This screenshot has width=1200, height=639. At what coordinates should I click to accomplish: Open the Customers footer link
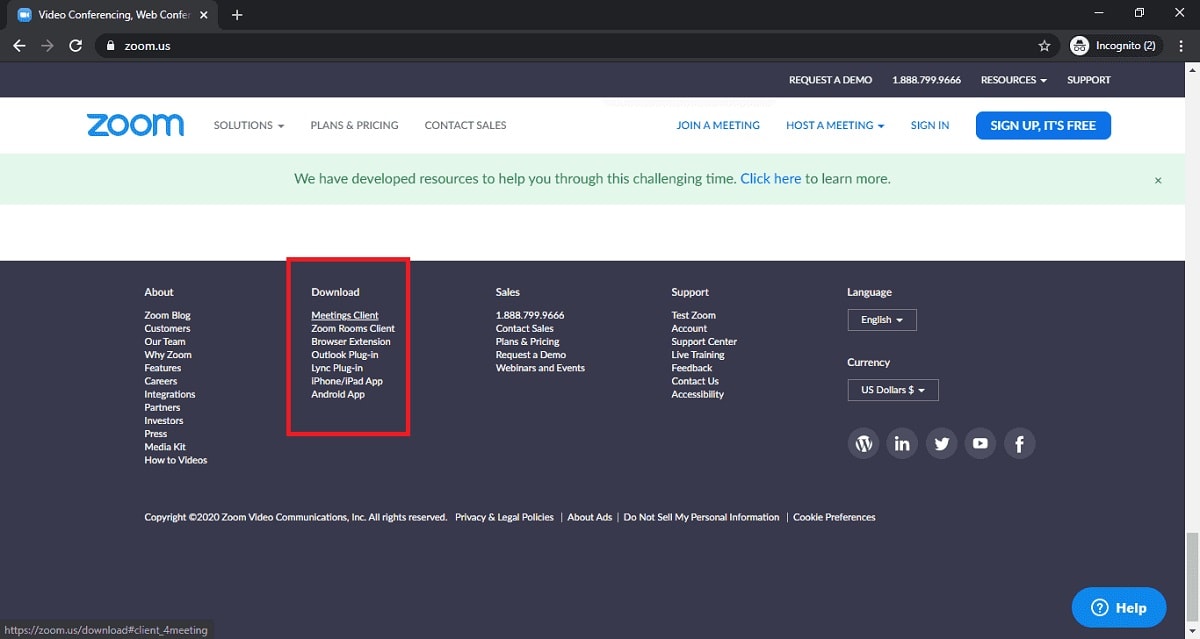[x=167, y=328]
